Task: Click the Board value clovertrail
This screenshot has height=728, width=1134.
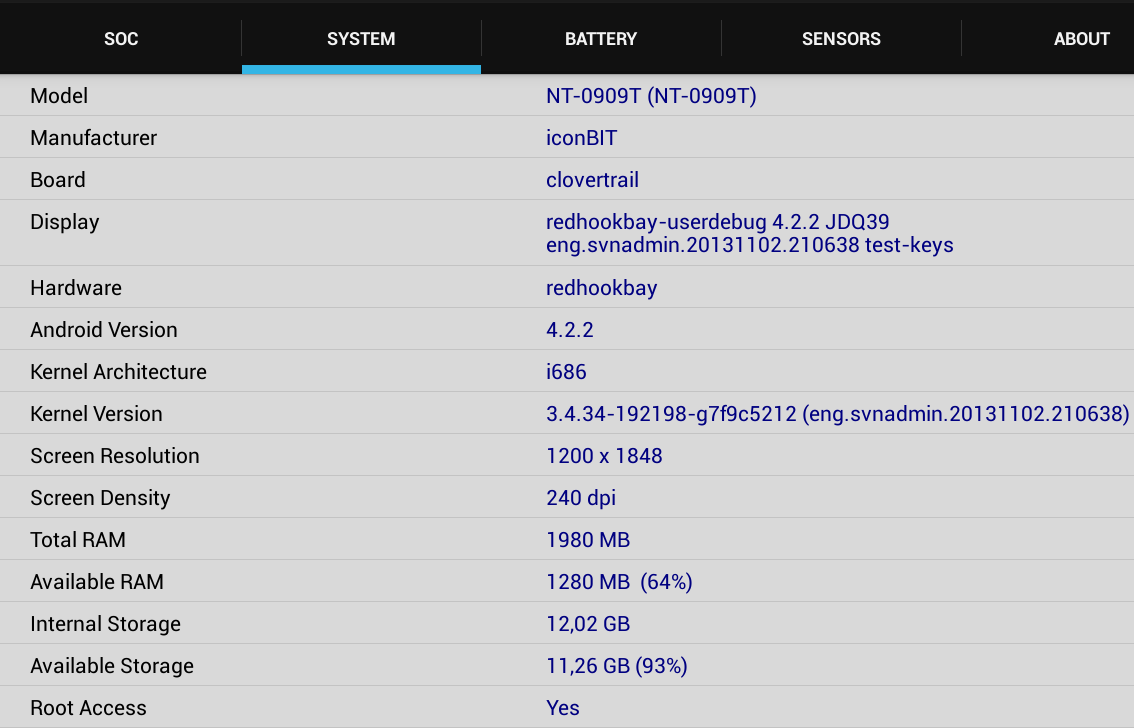Action: click(x=592, y=180)
